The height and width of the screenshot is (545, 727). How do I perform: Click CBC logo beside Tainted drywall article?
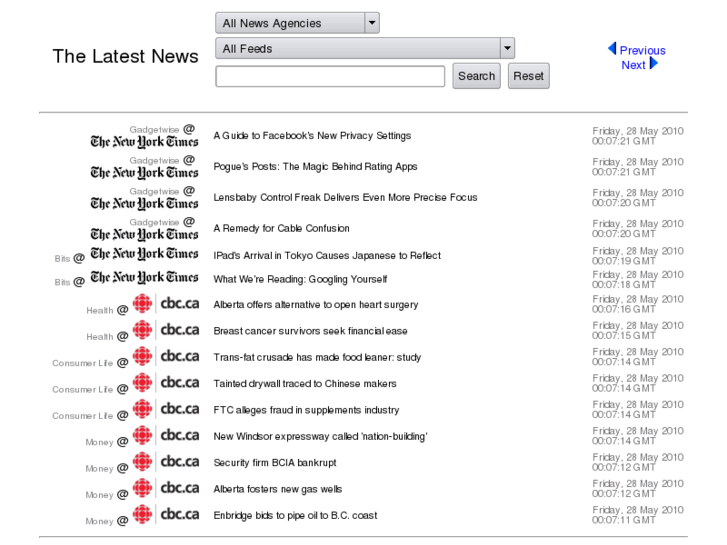[x=166, y=383]
